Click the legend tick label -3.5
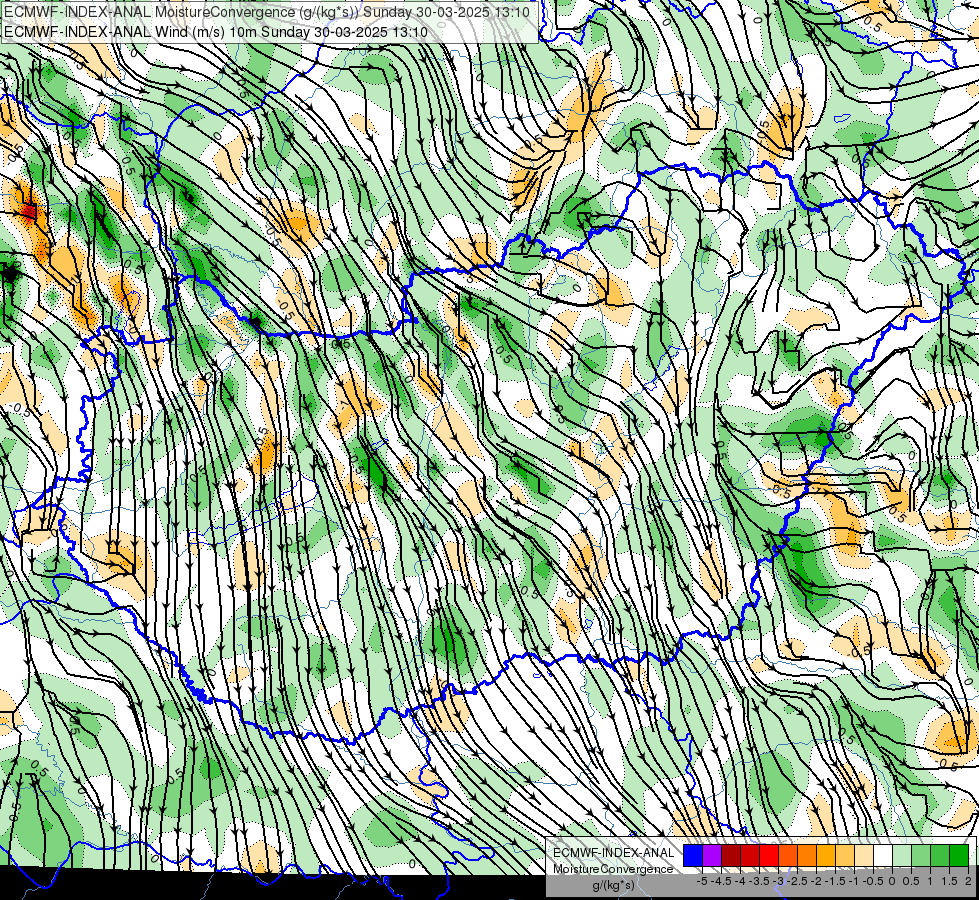 coord(759,881)
